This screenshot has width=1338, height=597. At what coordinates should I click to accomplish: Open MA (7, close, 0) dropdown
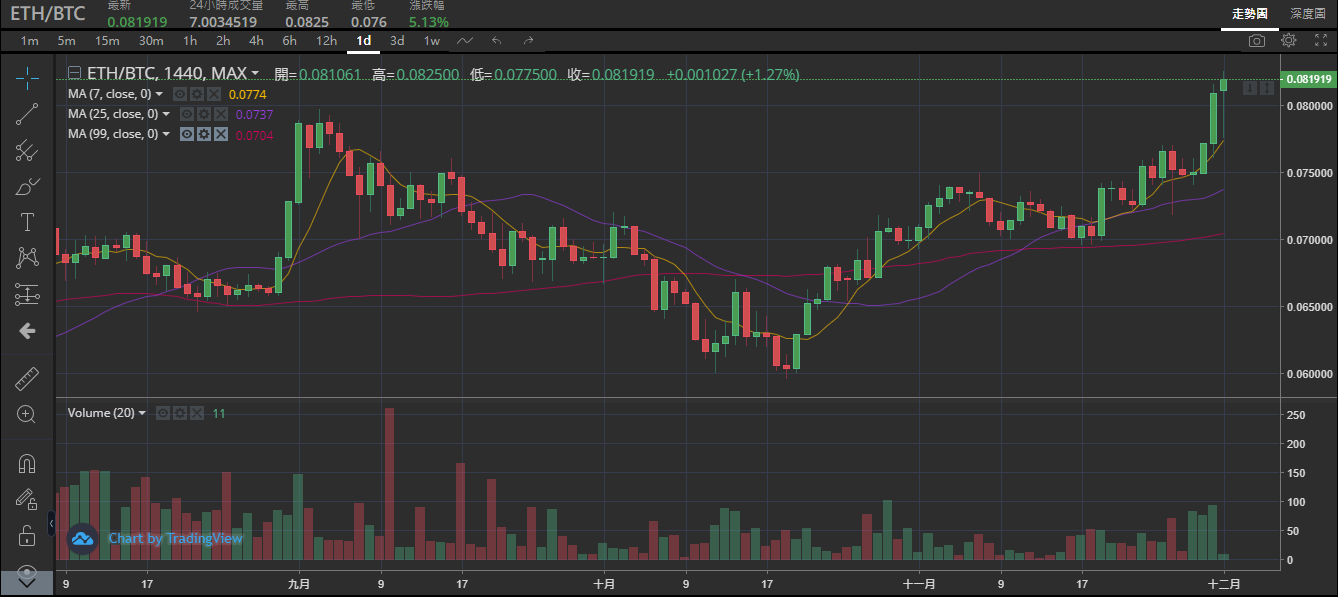point(160,94)
